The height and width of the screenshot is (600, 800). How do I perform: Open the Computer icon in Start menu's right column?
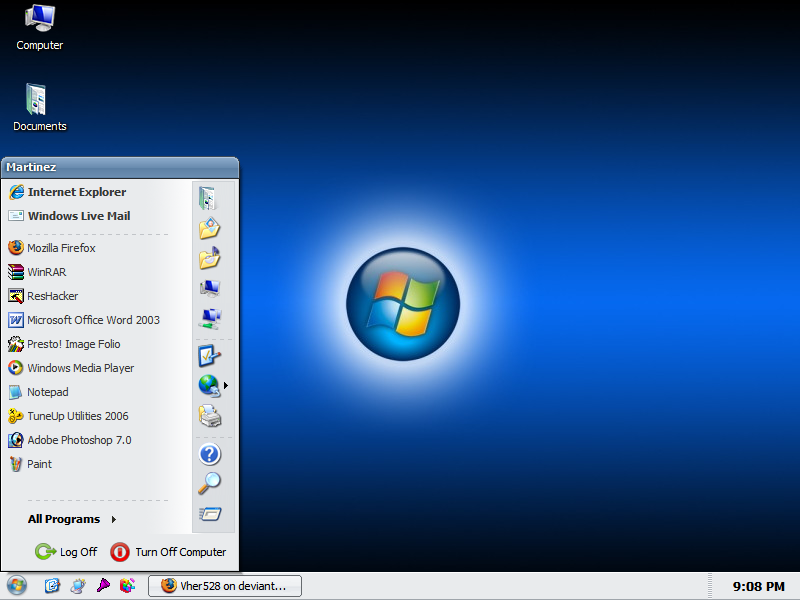[210, 289]
